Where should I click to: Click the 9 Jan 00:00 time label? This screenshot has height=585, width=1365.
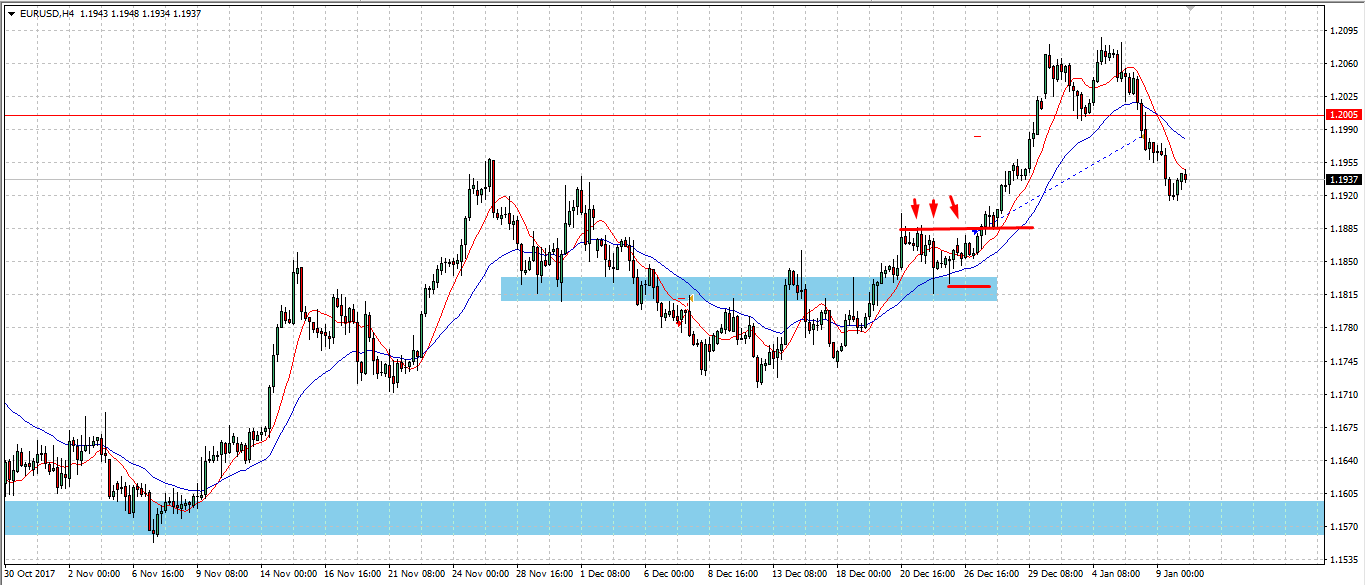click(1180, 574)
